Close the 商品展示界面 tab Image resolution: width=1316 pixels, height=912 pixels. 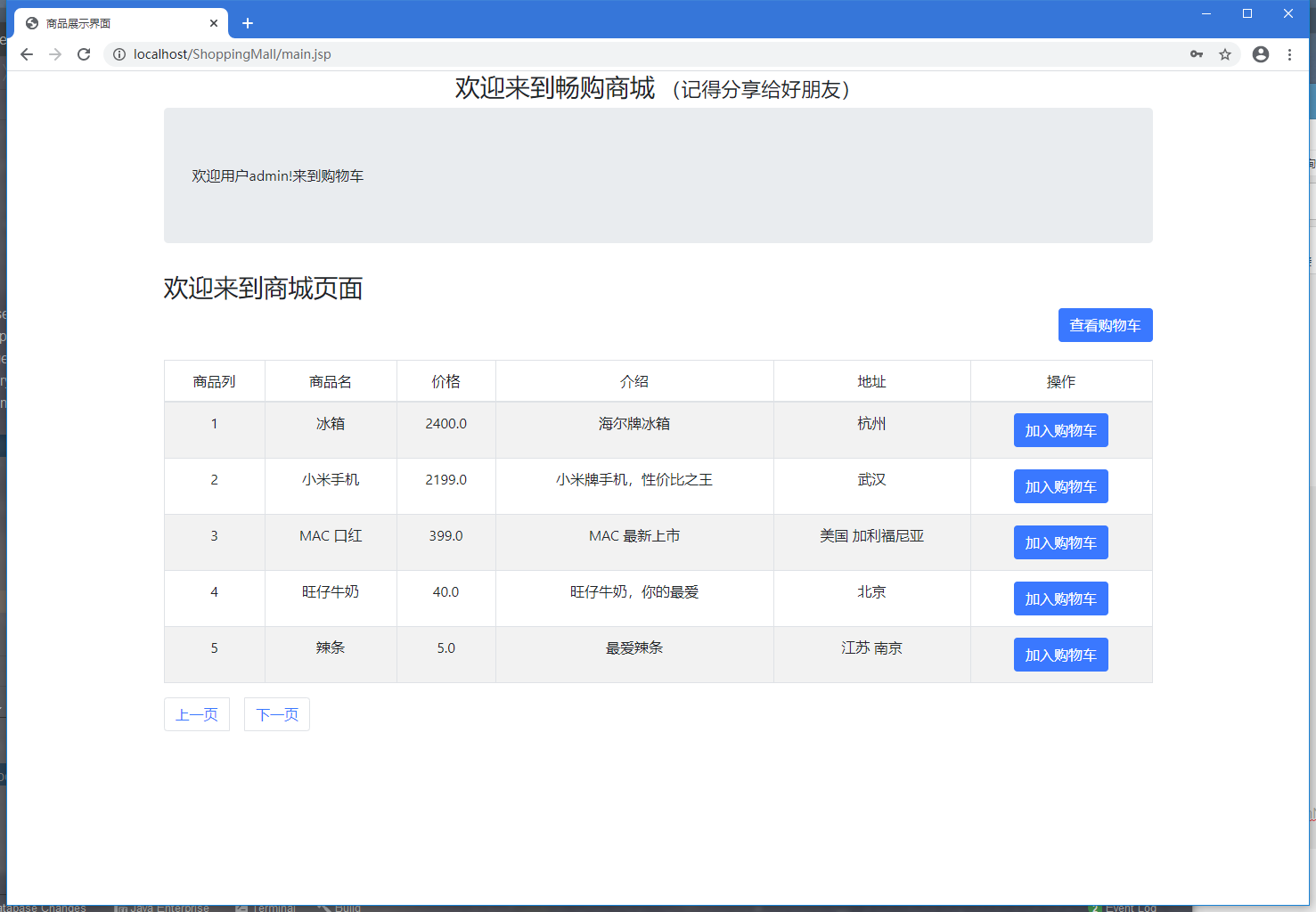tap(214, 23)
